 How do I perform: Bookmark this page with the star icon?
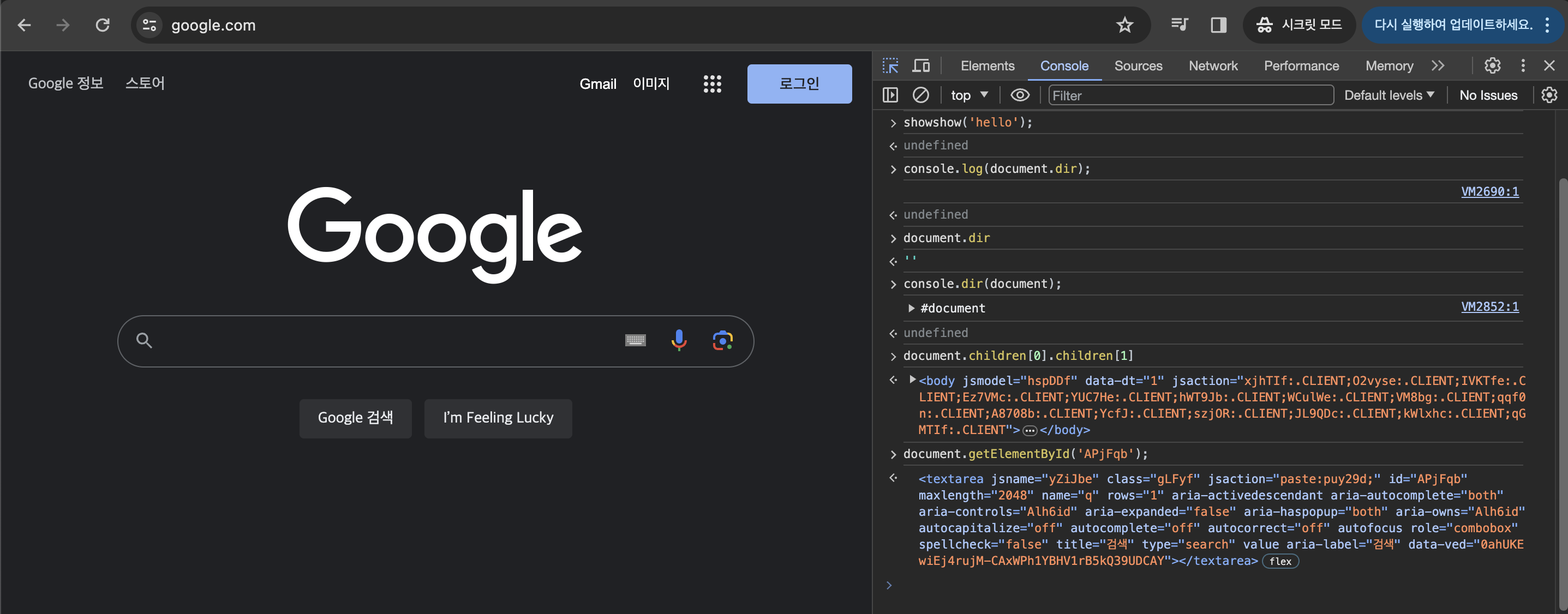coord(1124,25)
